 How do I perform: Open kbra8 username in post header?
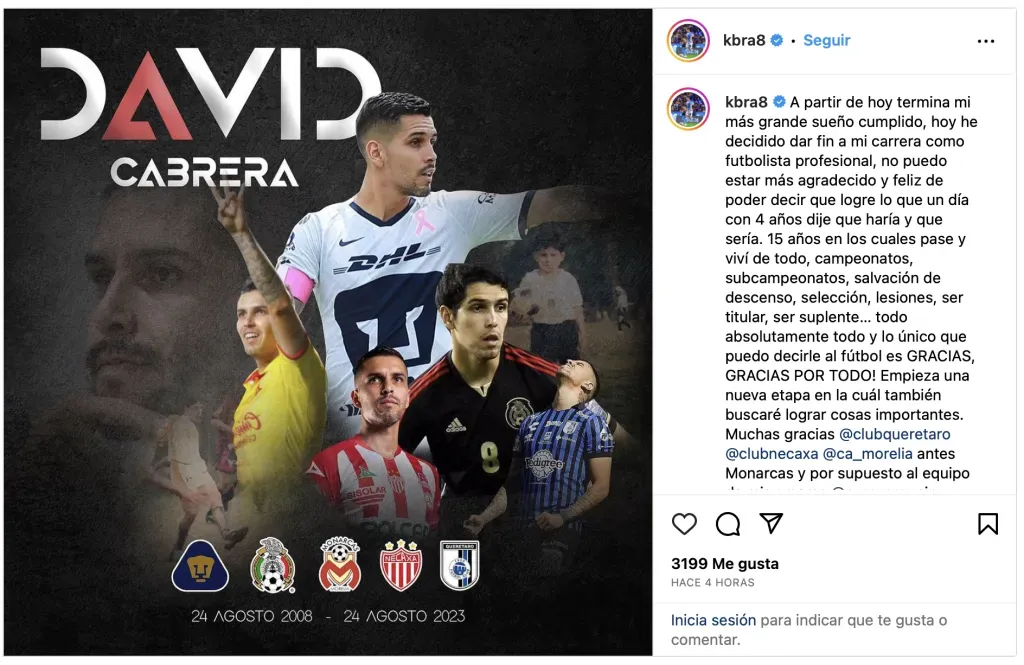tap(744, 41)
